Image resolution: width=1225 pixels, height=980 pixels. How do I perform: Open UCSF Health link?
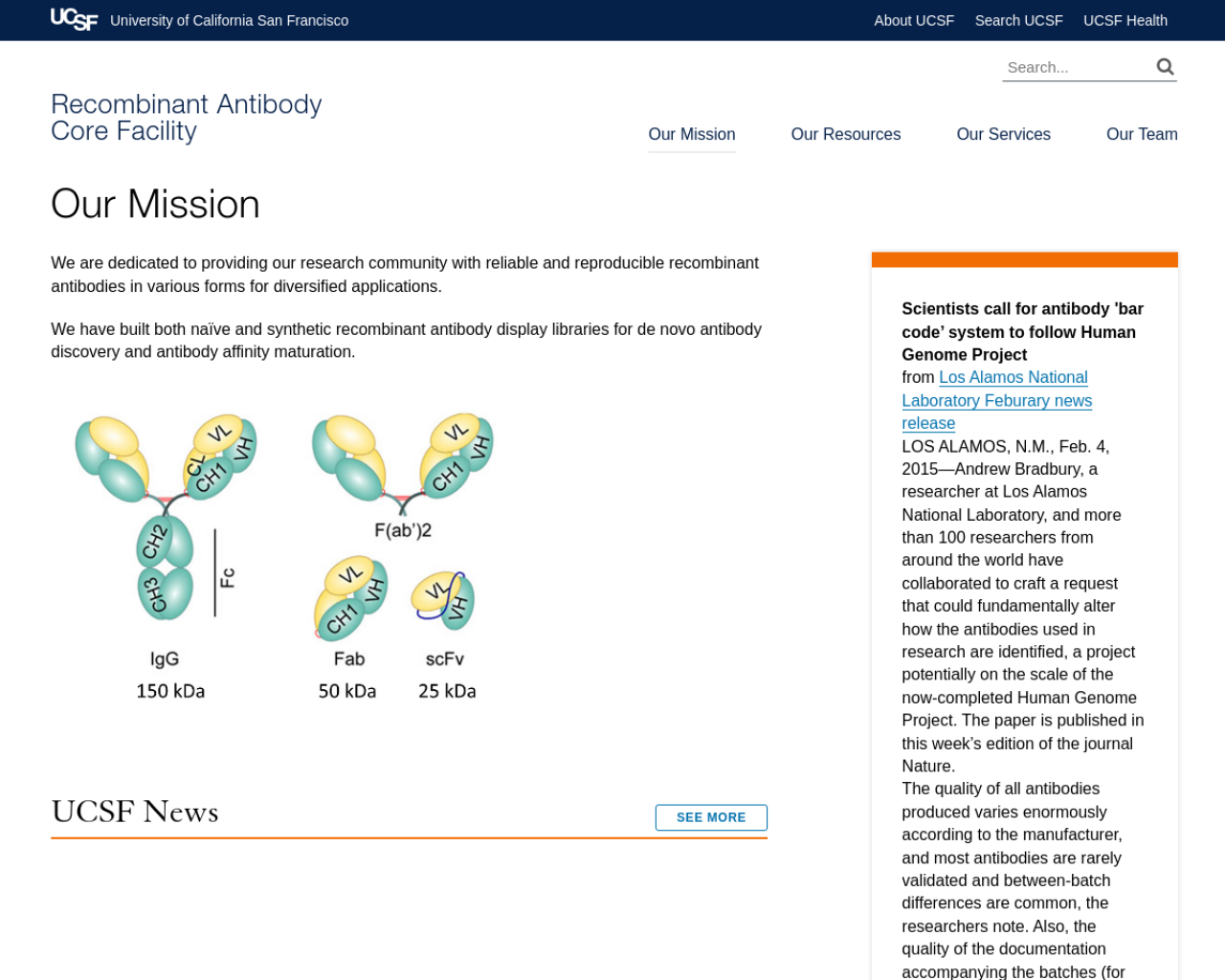(1125, 20)
